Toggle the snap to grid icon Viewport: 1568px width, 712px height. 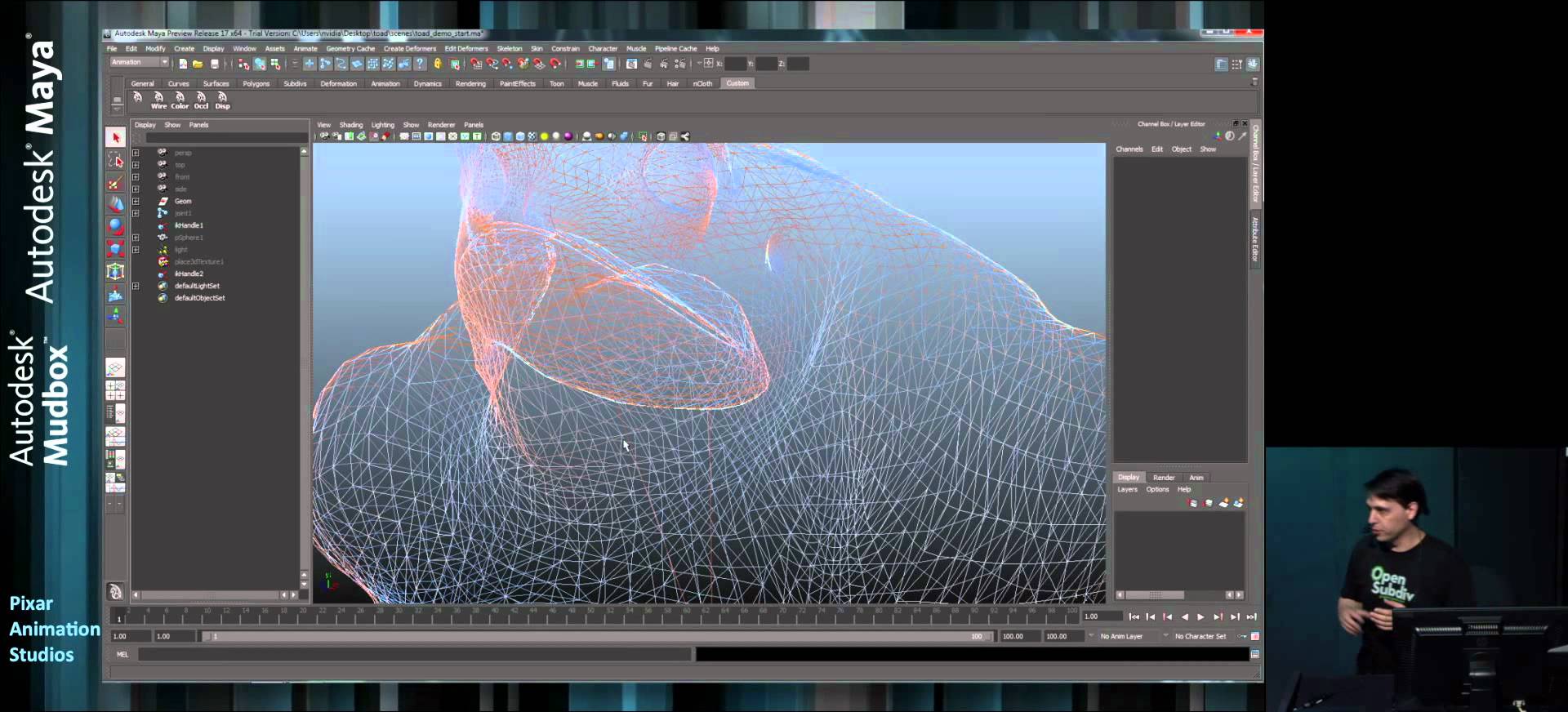pos(476,64)
